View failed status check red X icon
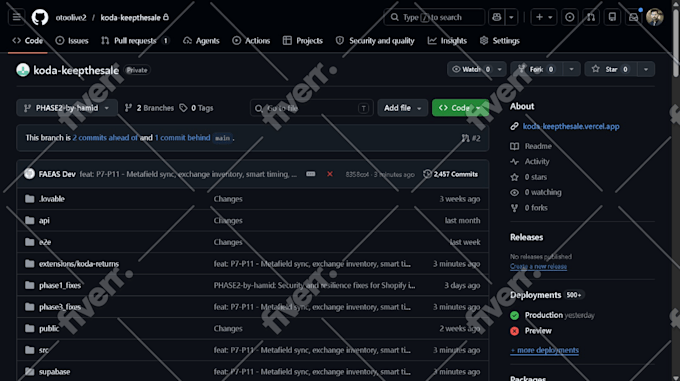Screen dimensions: 680x381 [330, 174]
